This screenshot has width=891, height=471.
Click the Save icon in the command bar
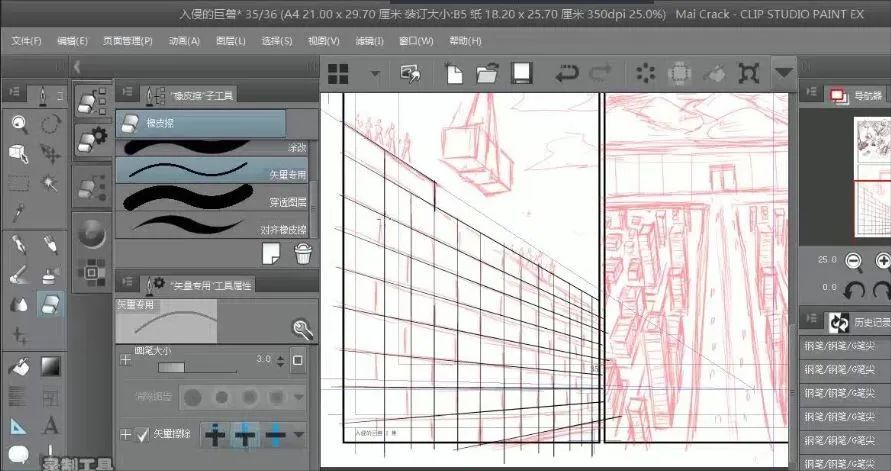pyautogui.click(x=521, y=73)
